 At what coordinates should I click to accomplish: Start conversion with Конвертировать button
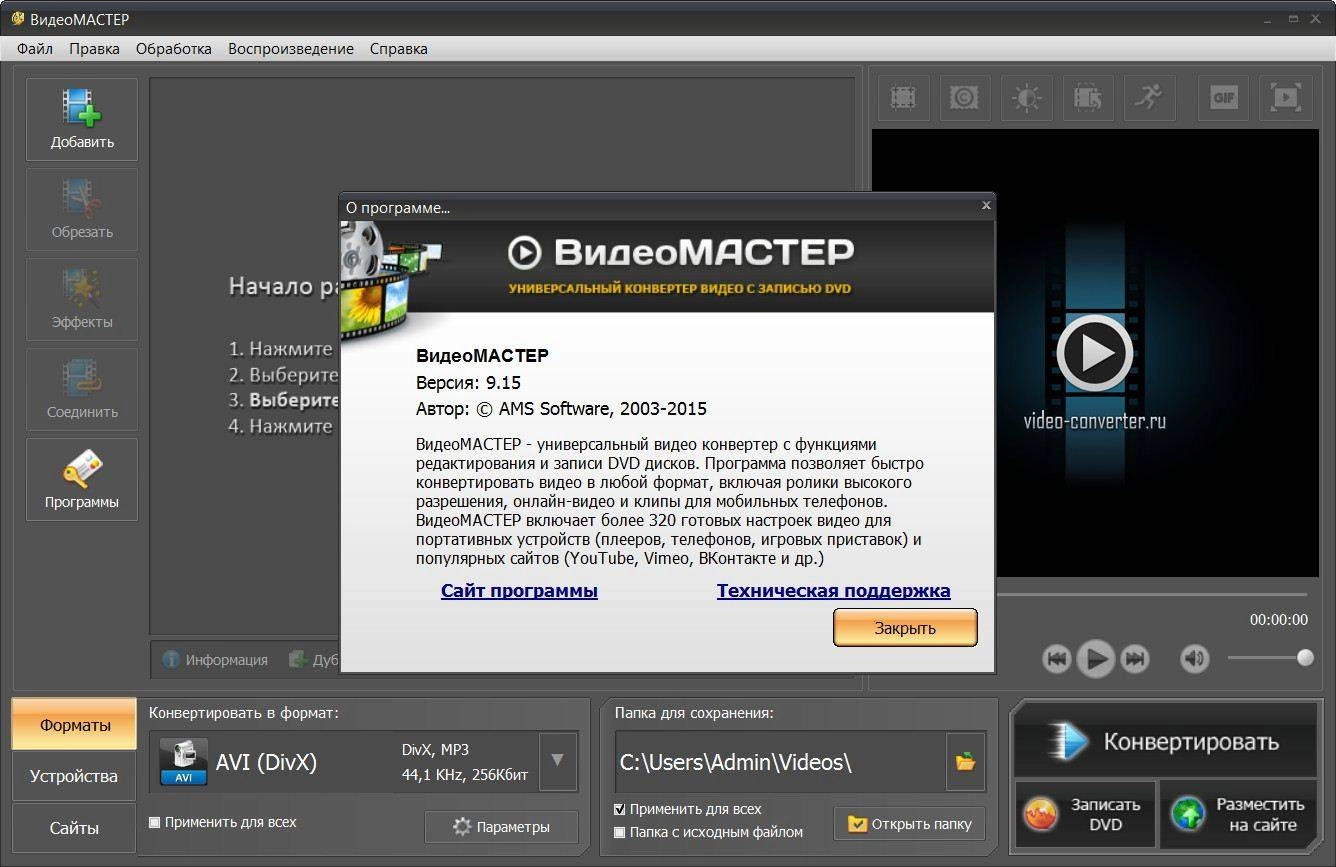1164,742
